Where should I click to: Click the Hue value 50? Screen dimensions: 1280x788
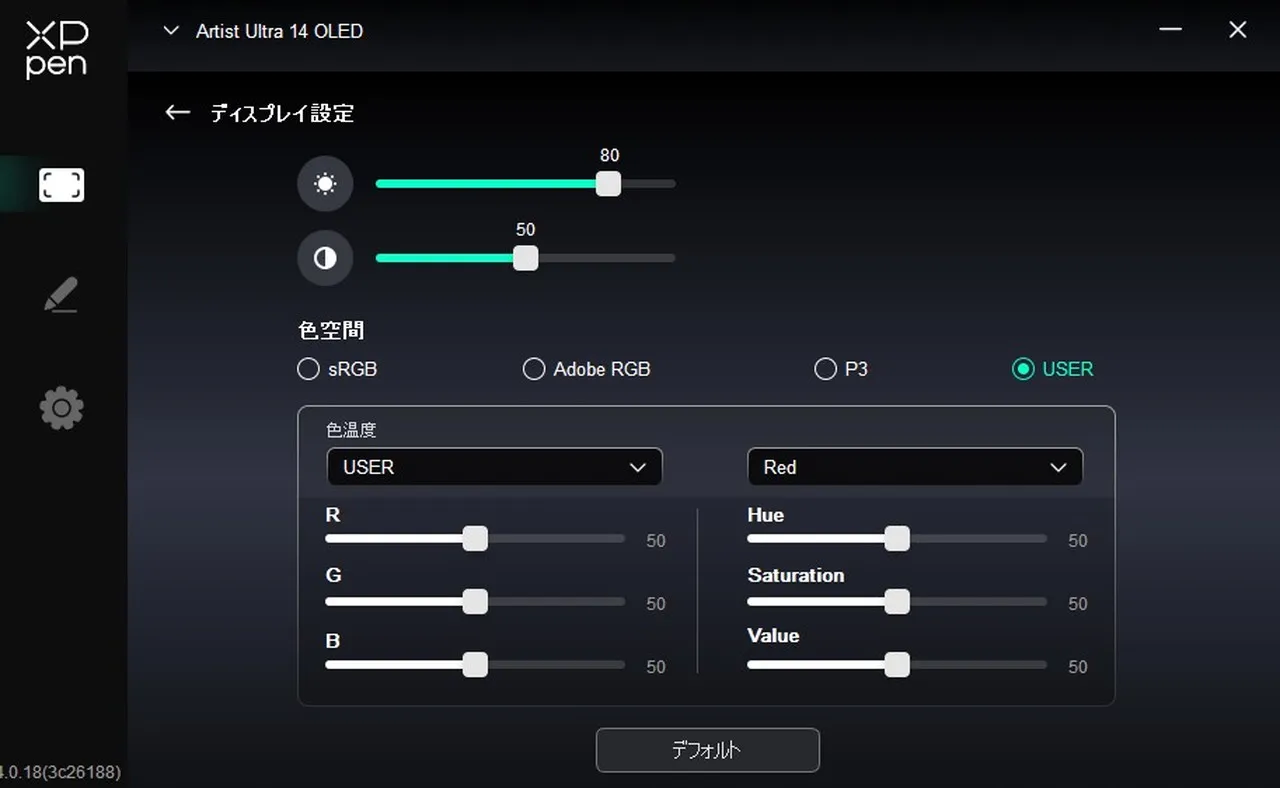(x=1077, y=541)
